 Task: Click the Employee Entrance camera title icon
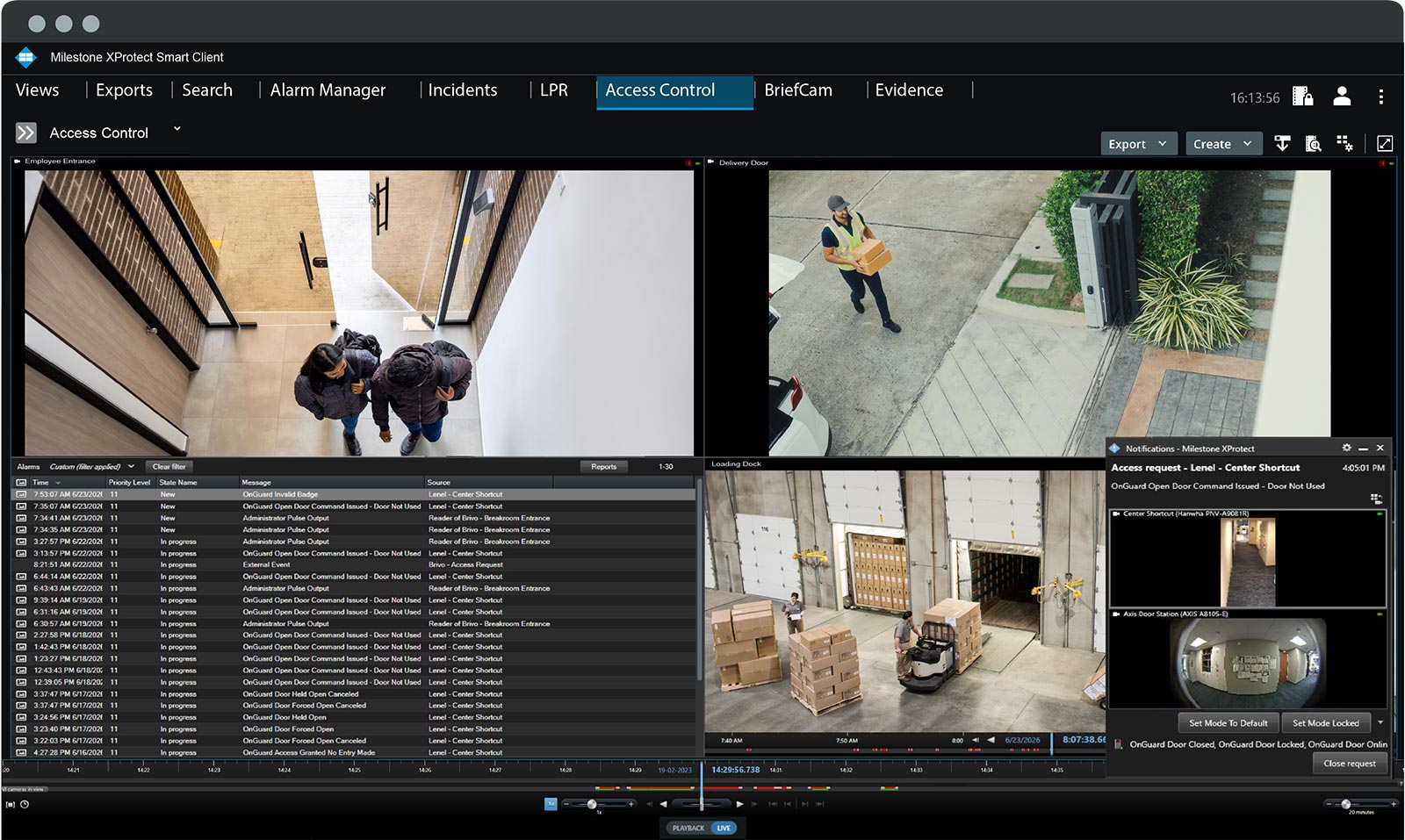click(x=18, y=162)
